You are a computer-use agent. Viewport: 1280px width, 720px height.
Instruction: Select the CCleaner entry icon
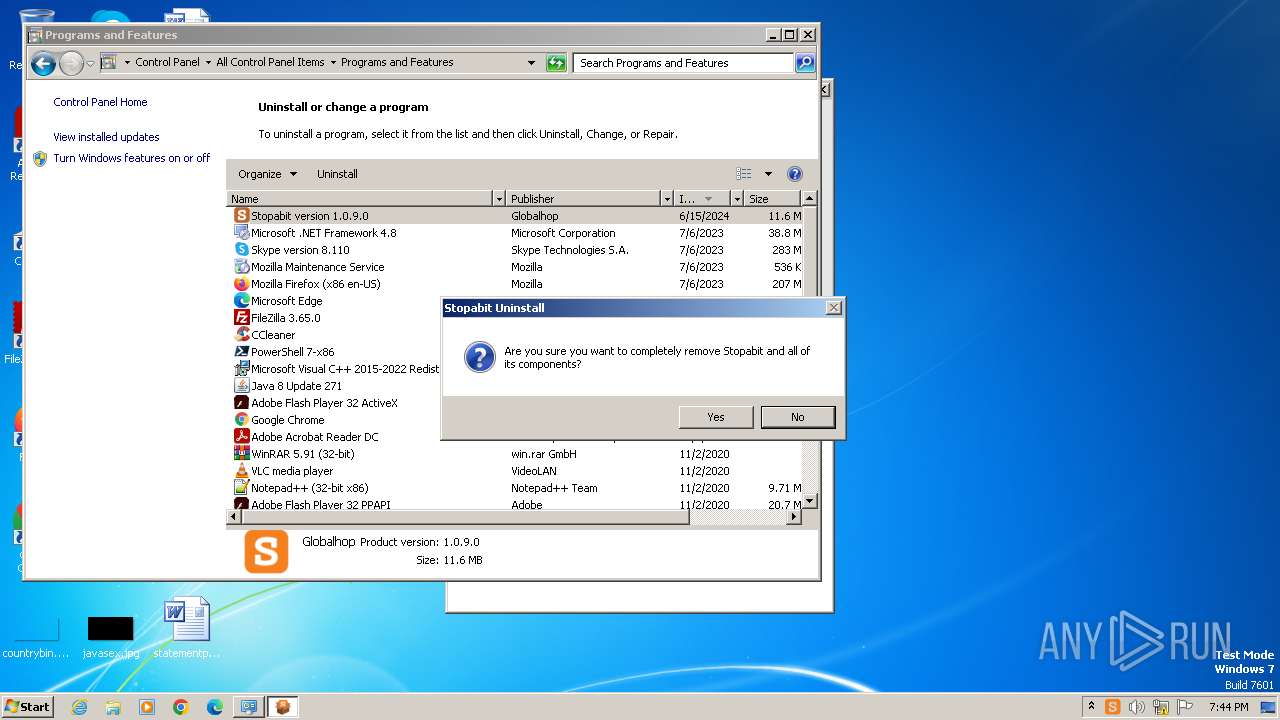(x=241, y=335)
